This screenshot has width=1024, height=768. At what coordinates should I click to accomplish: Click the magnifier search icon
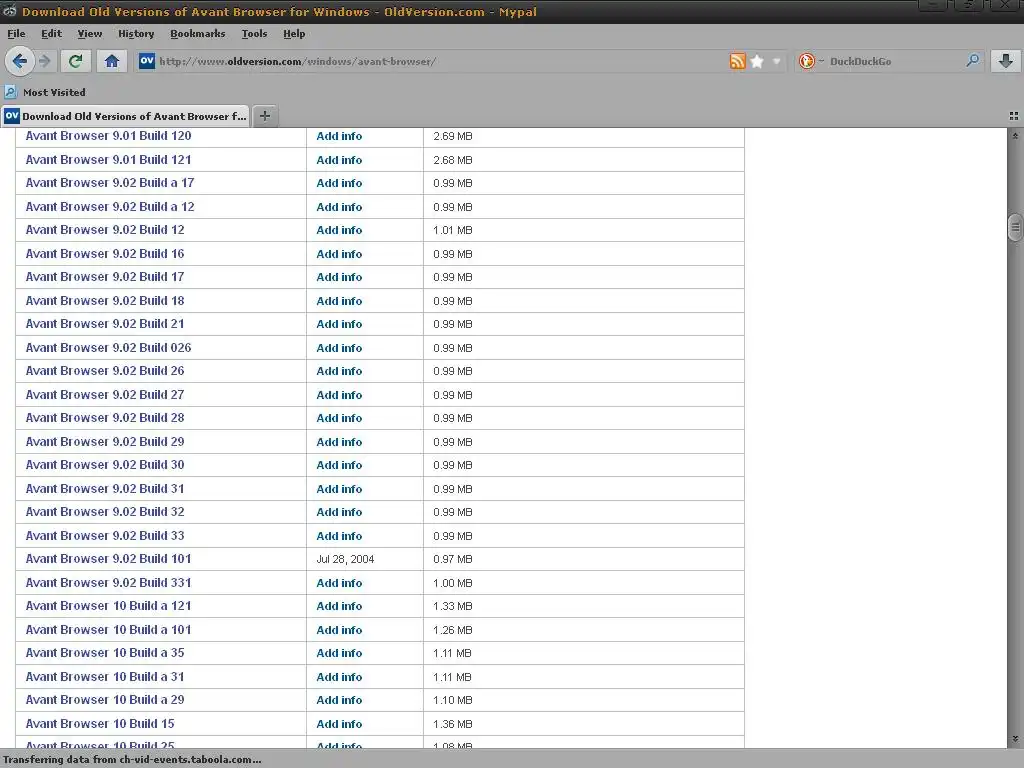(972, 61)
